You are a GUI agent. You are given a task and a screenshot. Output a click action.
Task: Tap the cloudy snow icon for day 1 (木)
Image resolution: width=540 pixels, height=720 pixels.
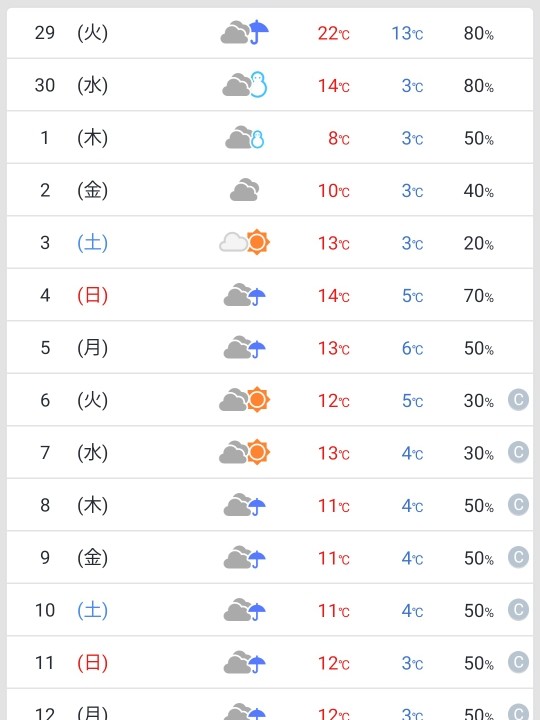[245, 137]
